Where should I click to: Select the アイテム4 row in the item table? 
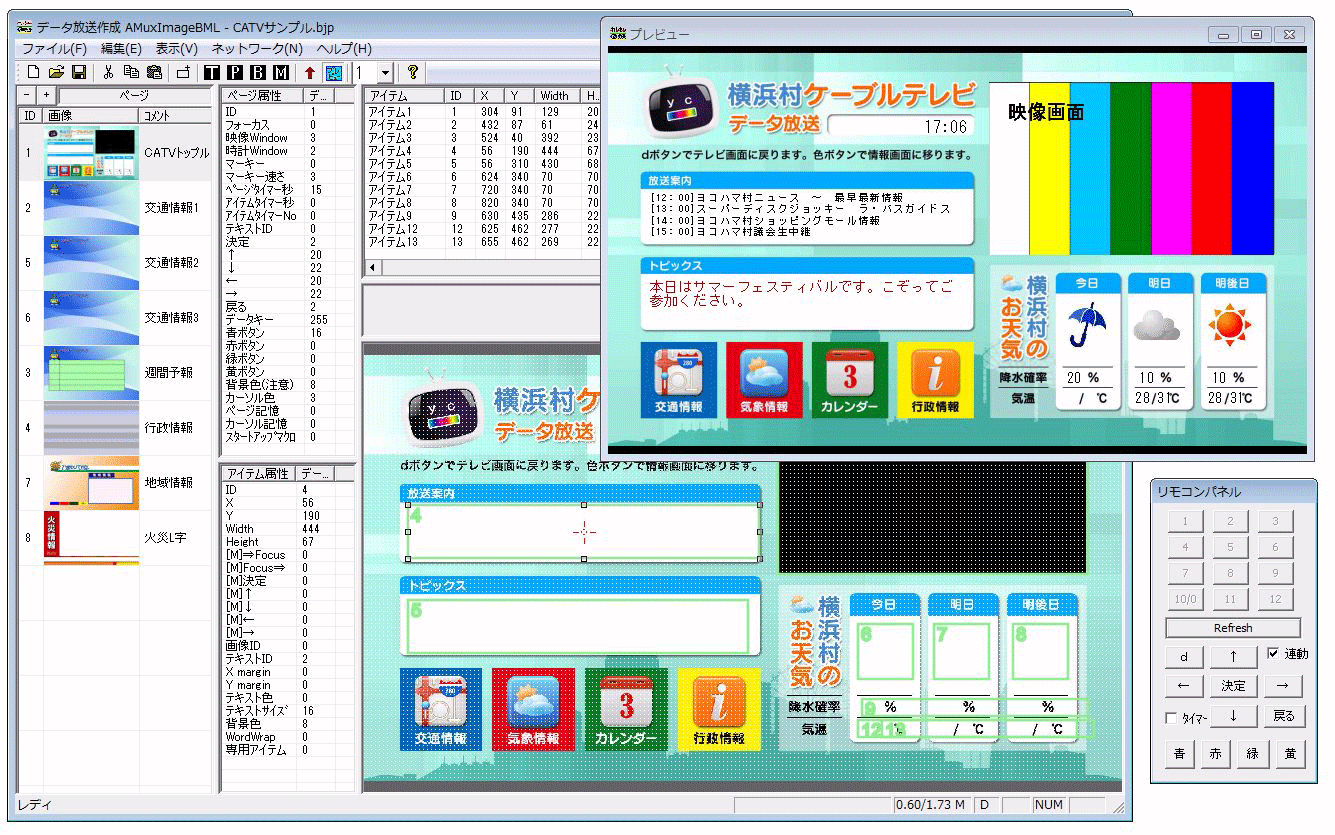tap(482, 151)
